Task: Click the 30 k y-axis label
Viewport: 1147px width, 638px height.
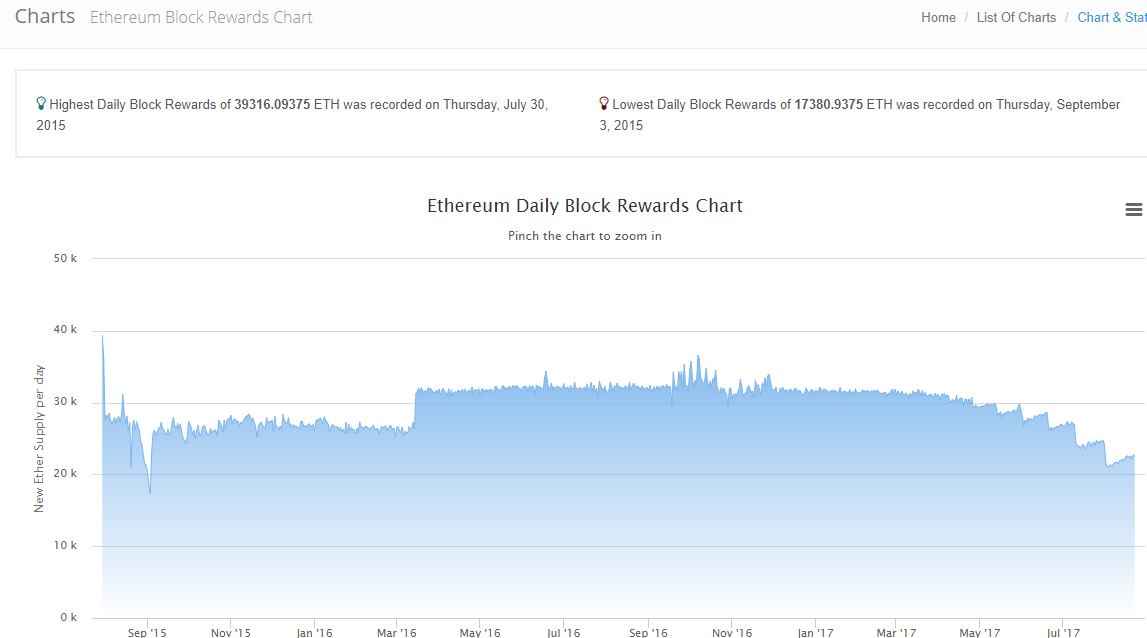Action: pos(65,402)
